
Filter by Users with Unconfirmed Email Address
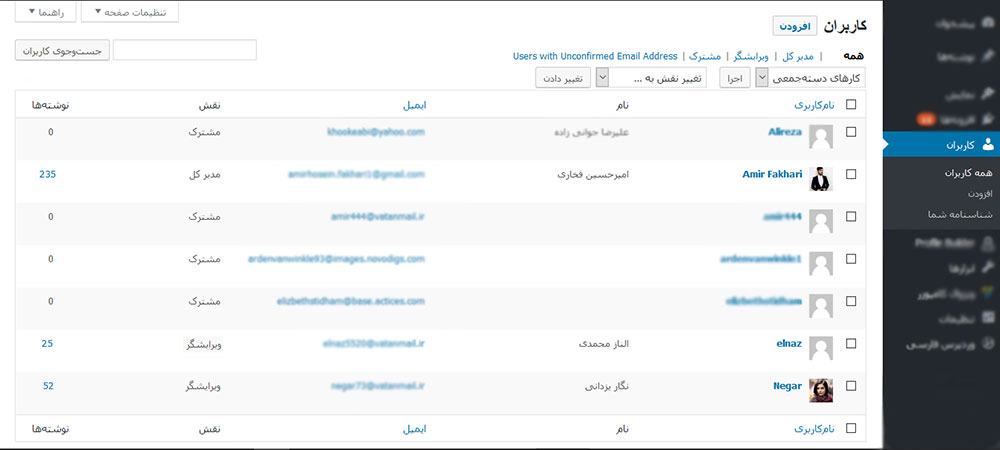pyautogui.click(x=595, y=56)
